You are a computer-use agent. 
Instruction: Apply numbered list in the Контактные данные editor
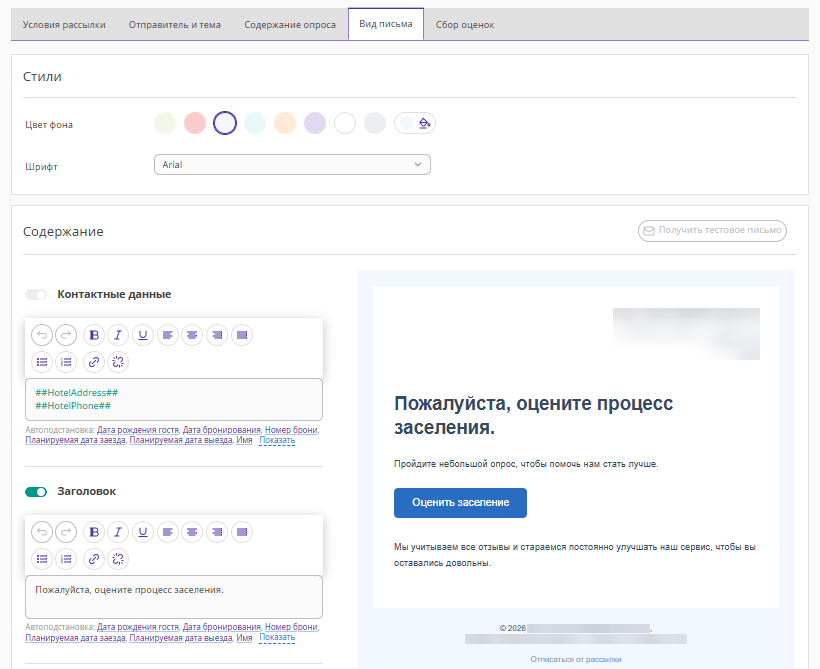[67, 362]
